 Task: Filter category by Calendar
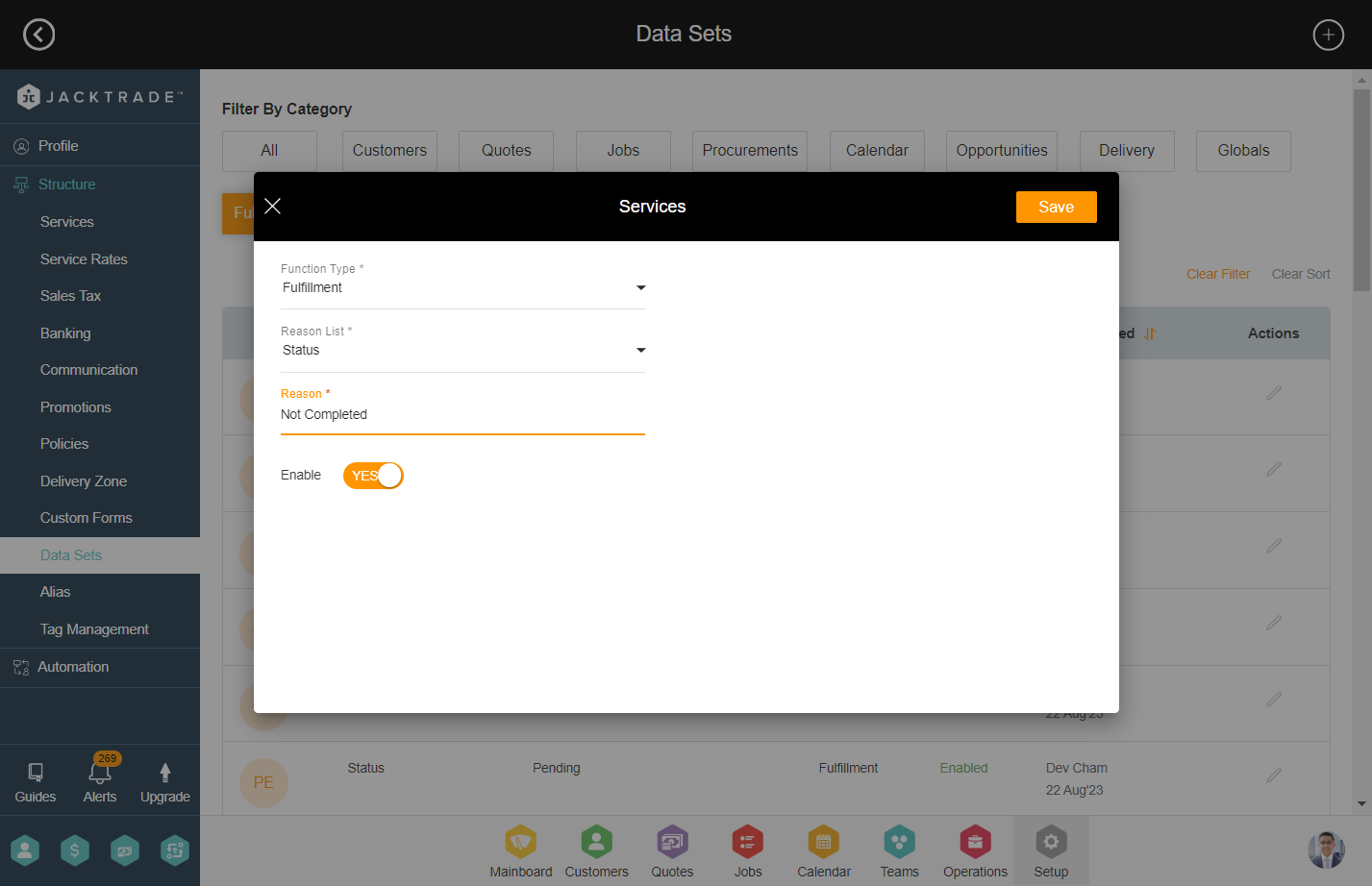pyautogui.click(x=877, y=151)
